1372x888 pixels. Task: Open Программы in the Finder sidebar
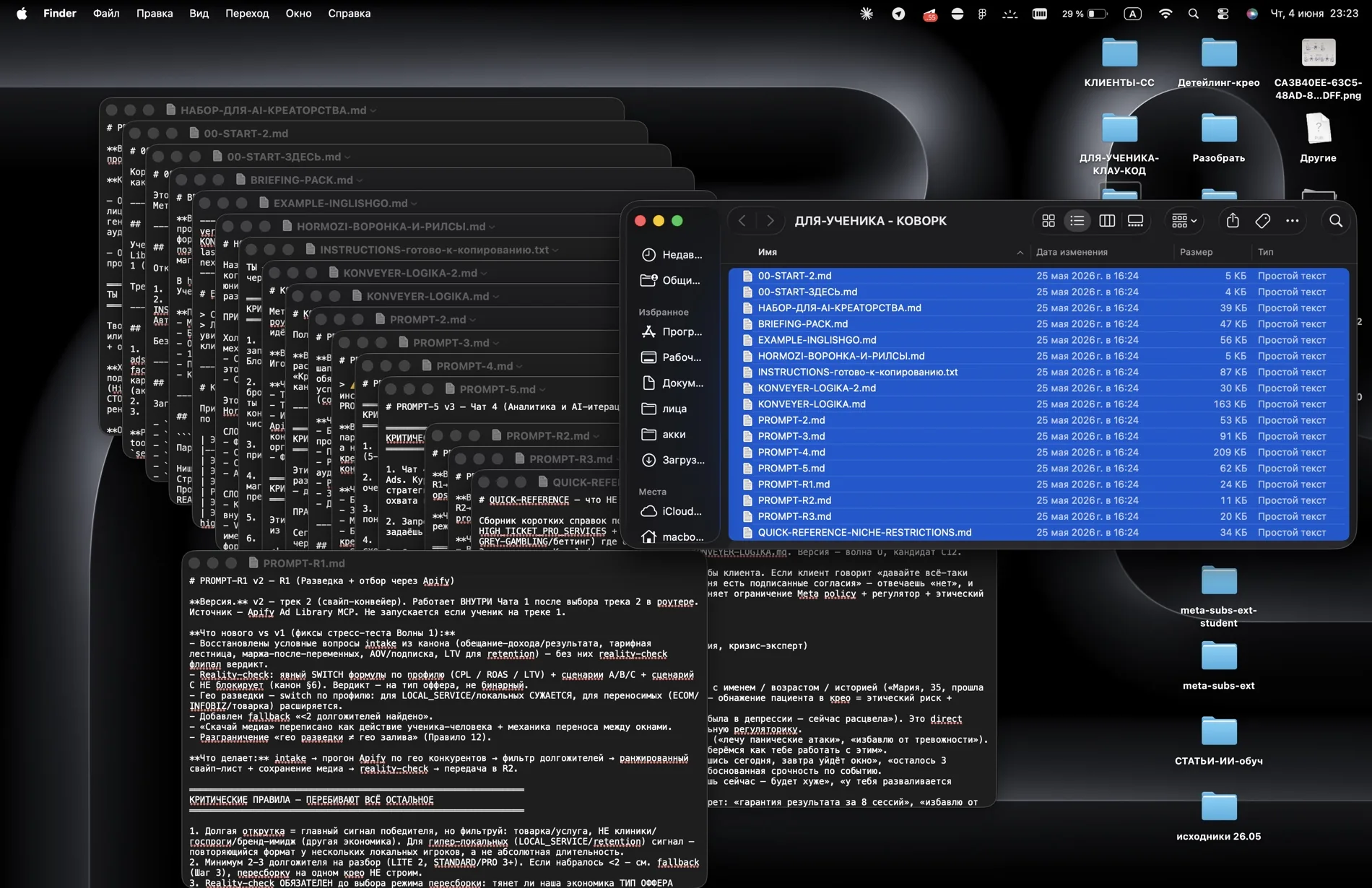tap(672, 332)
